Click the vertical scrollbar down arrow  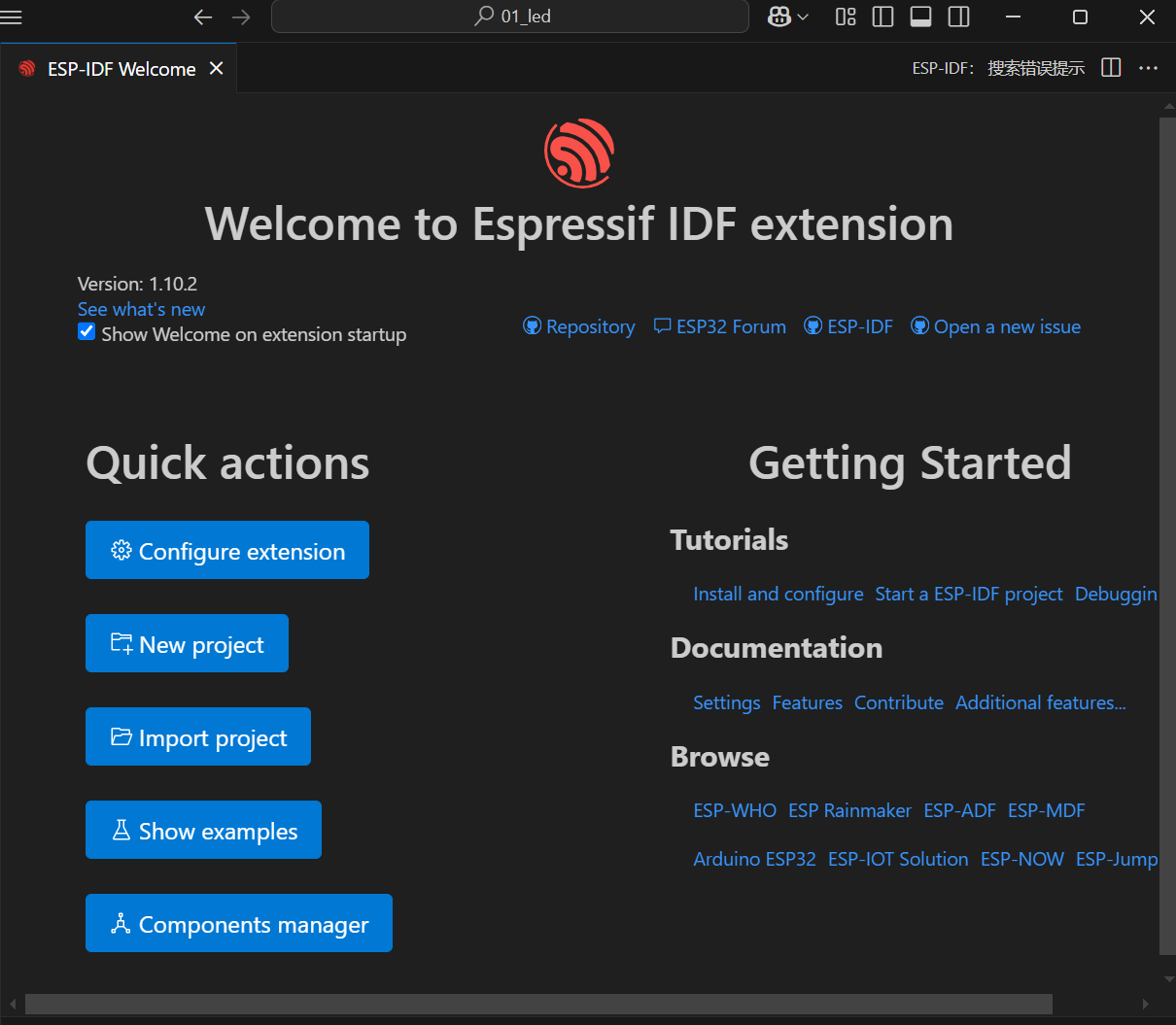(x=1168, y=979)
